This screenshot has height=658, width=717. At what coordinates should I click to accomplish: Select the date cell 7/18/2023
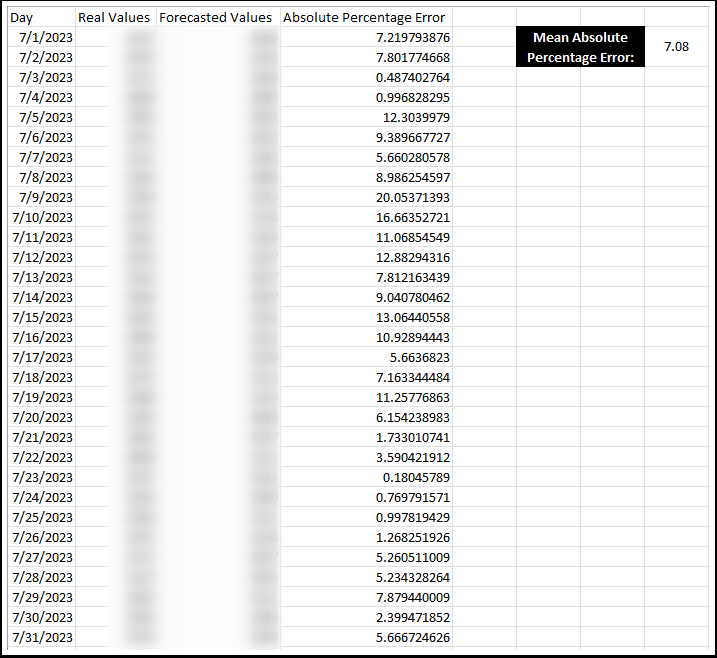pos(42,377)
